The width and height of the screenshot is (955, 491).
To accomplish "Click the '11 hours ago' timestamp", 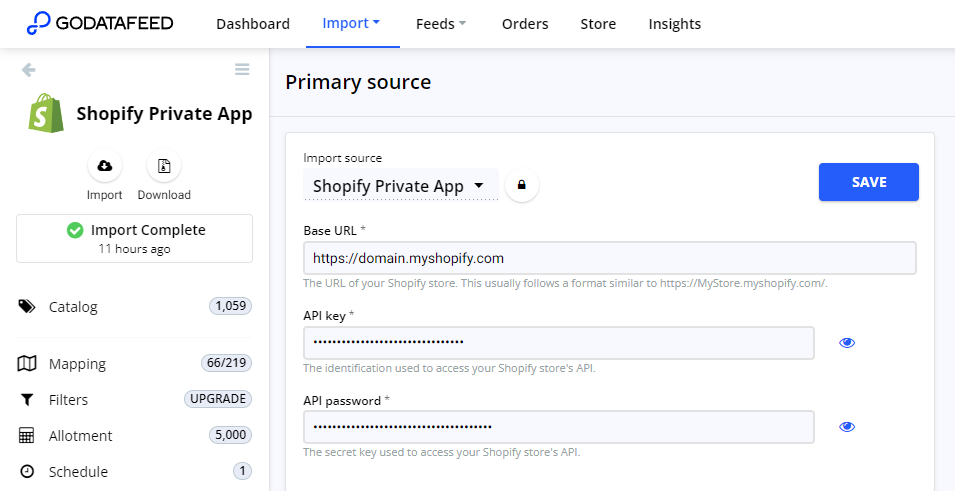I will (135, 249).
